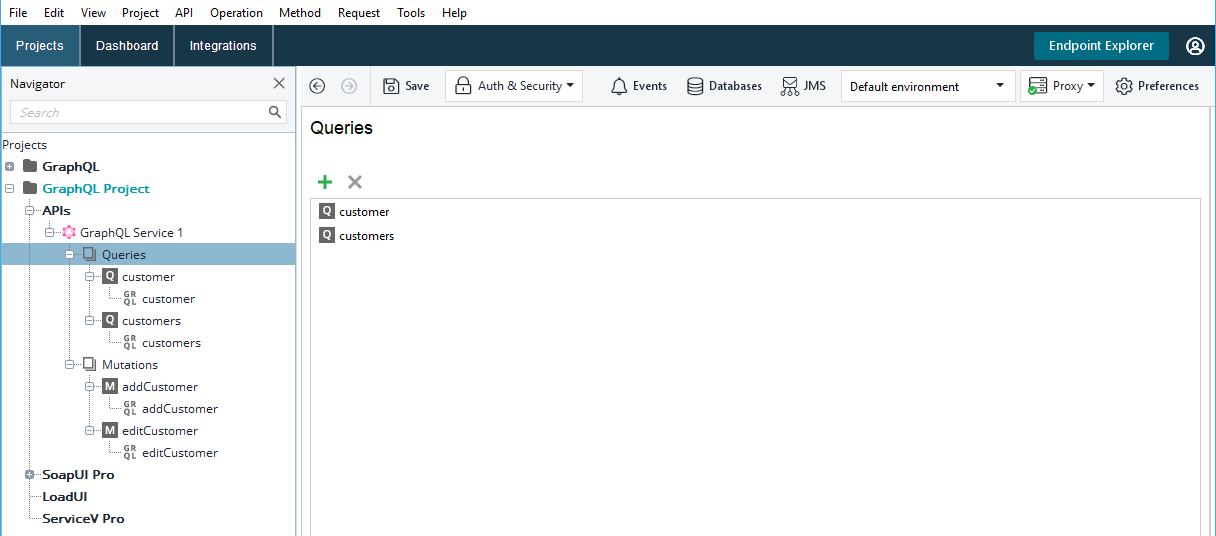Click the Q icon beside customer in tree
The width and height of the screenshot is (1216, 536).
tap(110, 277)
